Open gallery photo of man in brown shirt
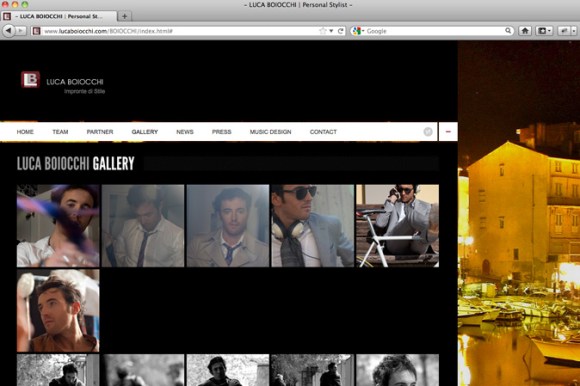 58,310
